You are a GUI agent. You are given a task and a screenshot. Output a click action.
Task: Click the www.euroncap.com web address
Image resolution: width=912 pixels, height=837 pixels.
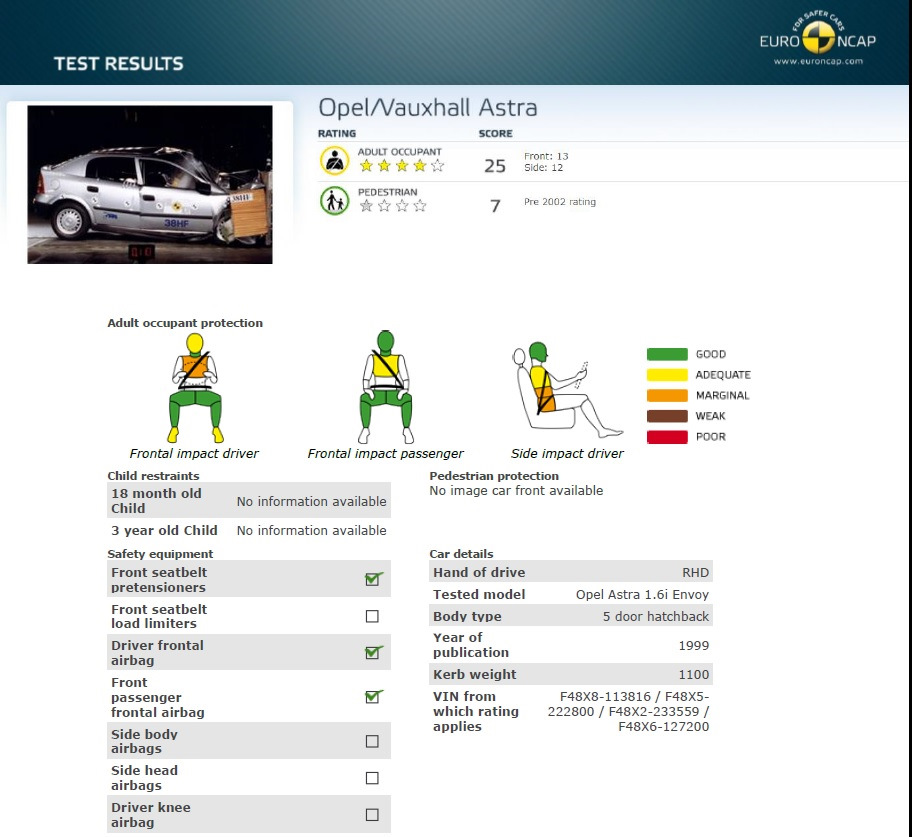point(818,61)
